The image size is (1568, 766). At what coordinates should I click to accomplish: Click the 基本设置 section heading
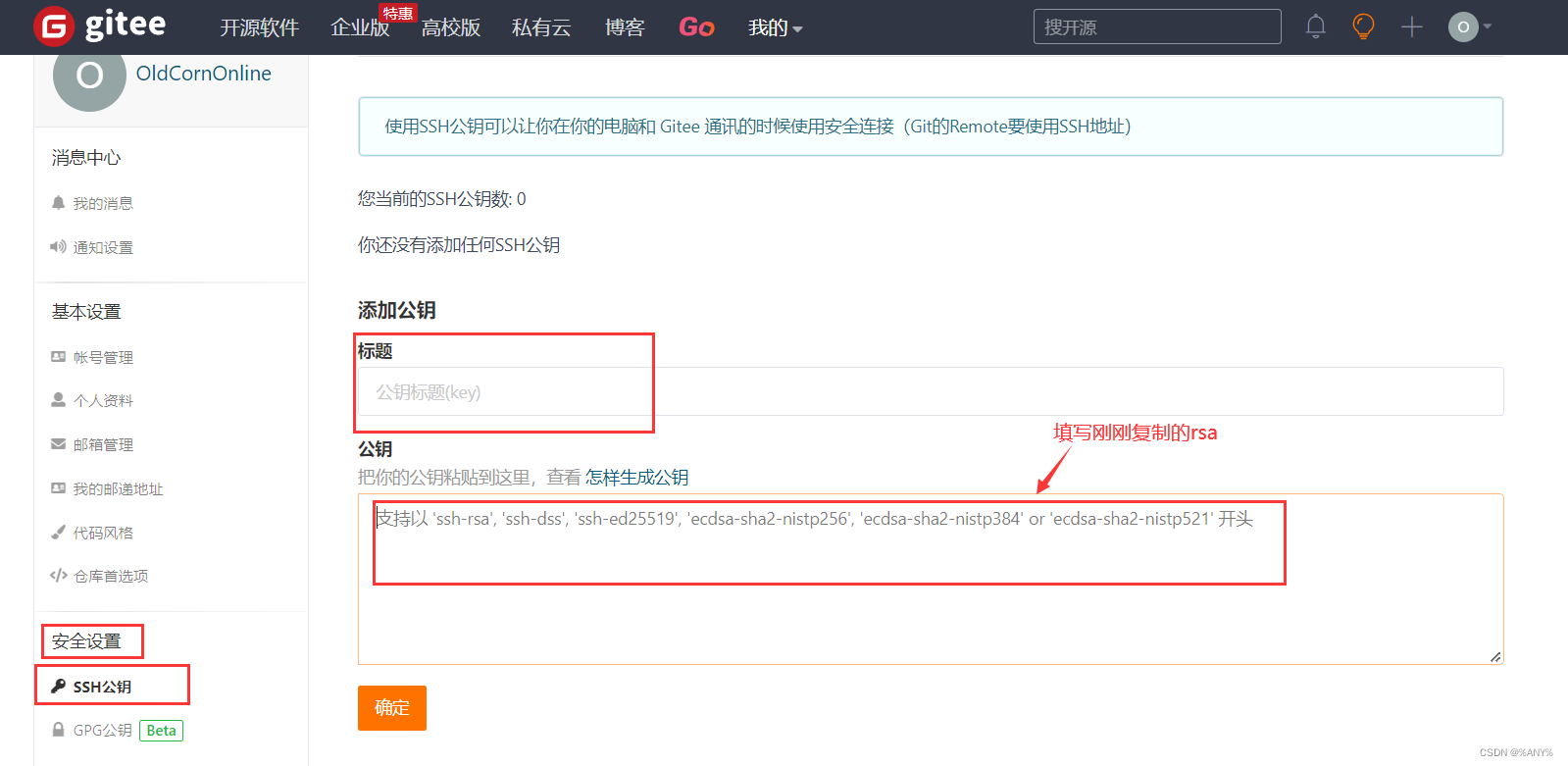[x=86, y=312]
